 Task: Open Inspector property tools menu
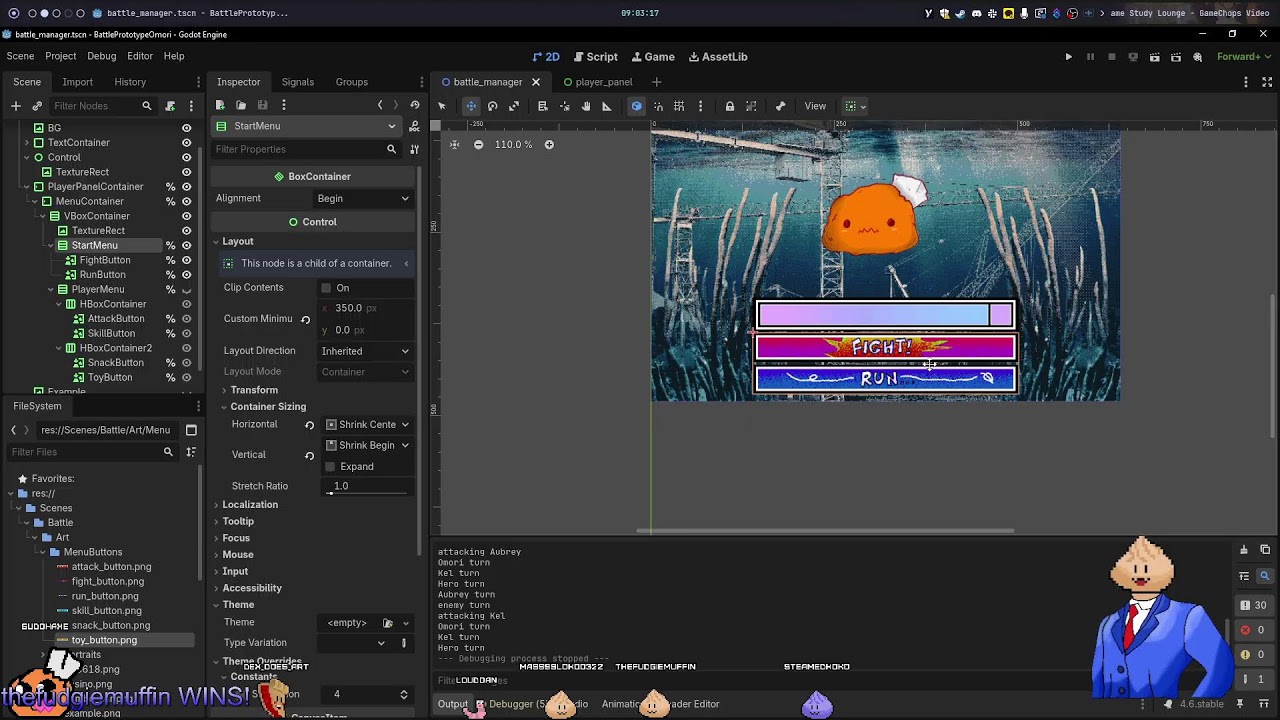tap(414, 149)
